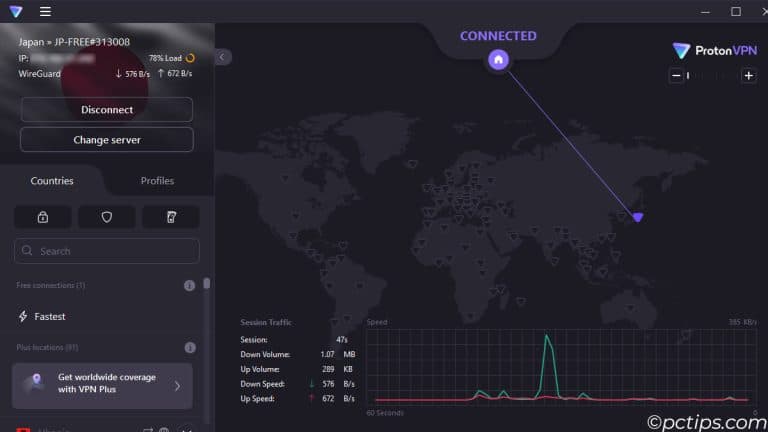Click the ProtonVPN brand logo on map
Viewport: 768px width, 432px height.
[715, 50]
